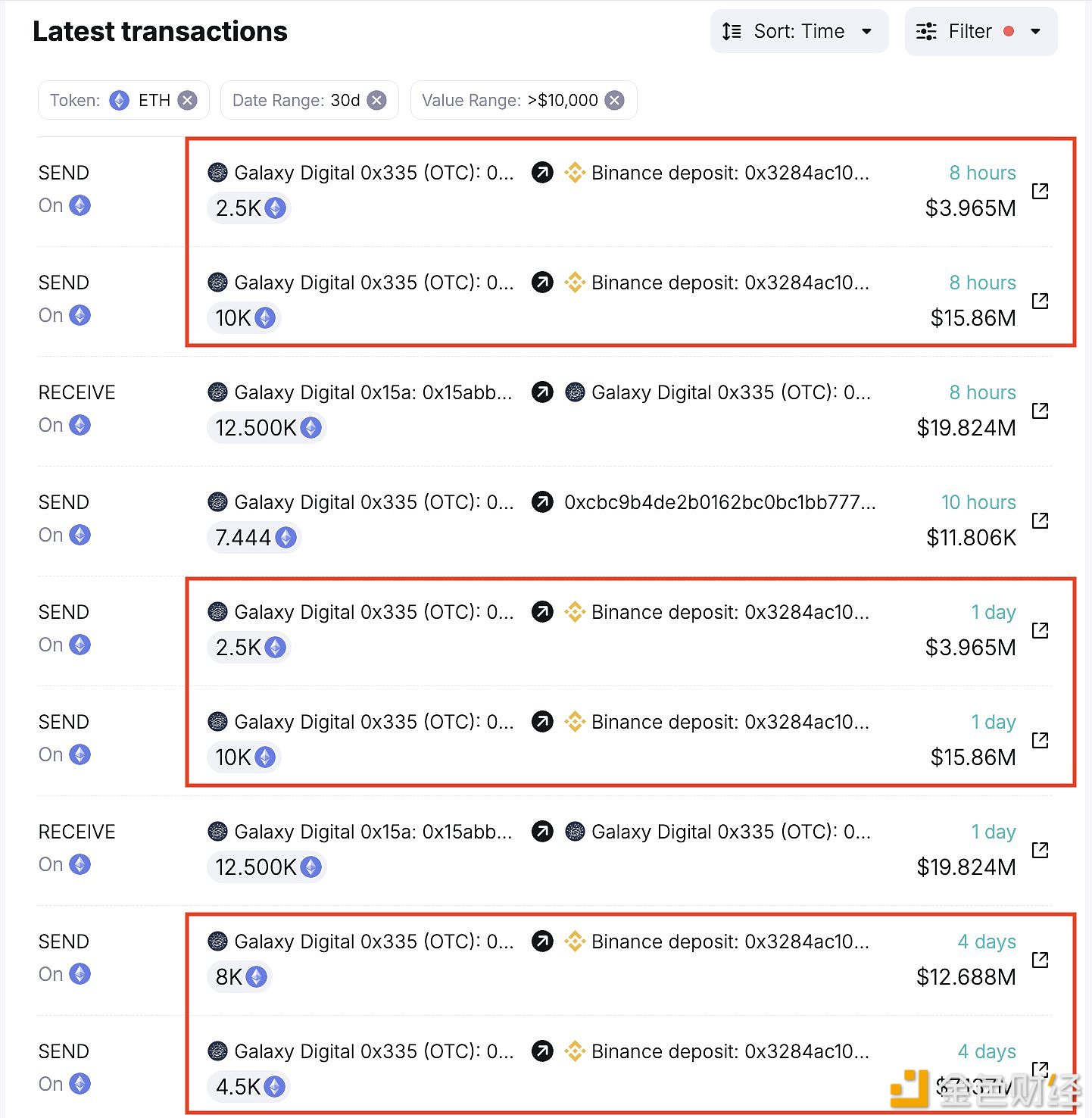The image size is (1092, 1118).
Task: Click the arrow icon in the 7.444 ETH transaction
Action: (x=542, y=502)
